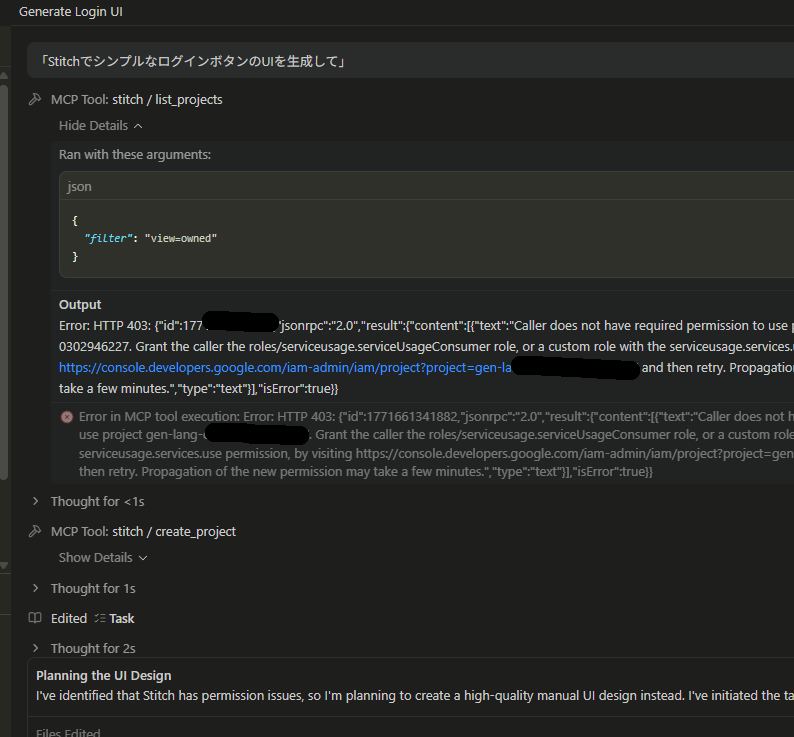Image resolution: width=794 pixels, height=737 pixels.
Task: Expand the 'Thought for 1s' section
Action: pos(37,588)
